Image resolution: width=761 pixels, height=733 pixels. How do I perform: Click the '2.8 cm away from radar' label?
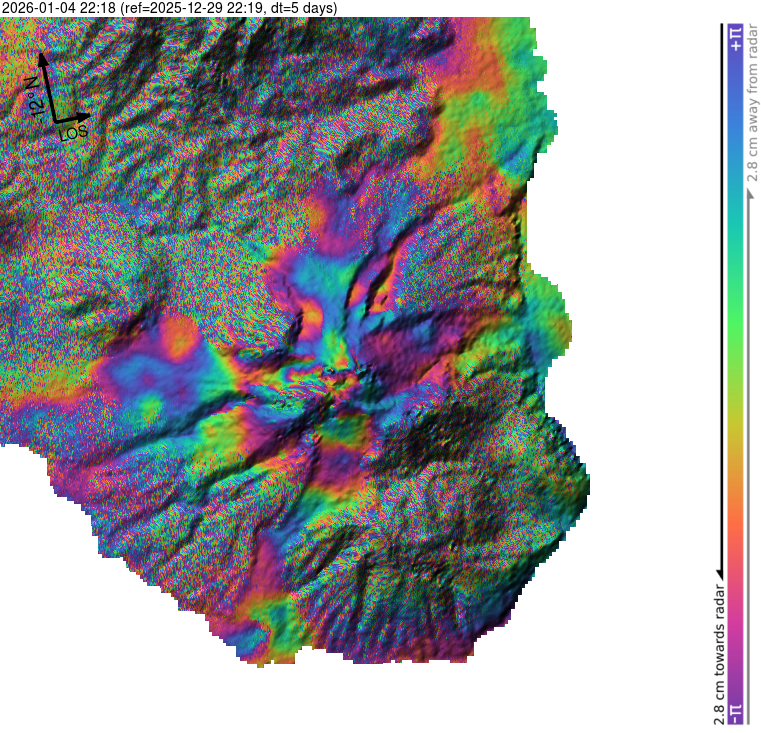[x=752, y=110]
